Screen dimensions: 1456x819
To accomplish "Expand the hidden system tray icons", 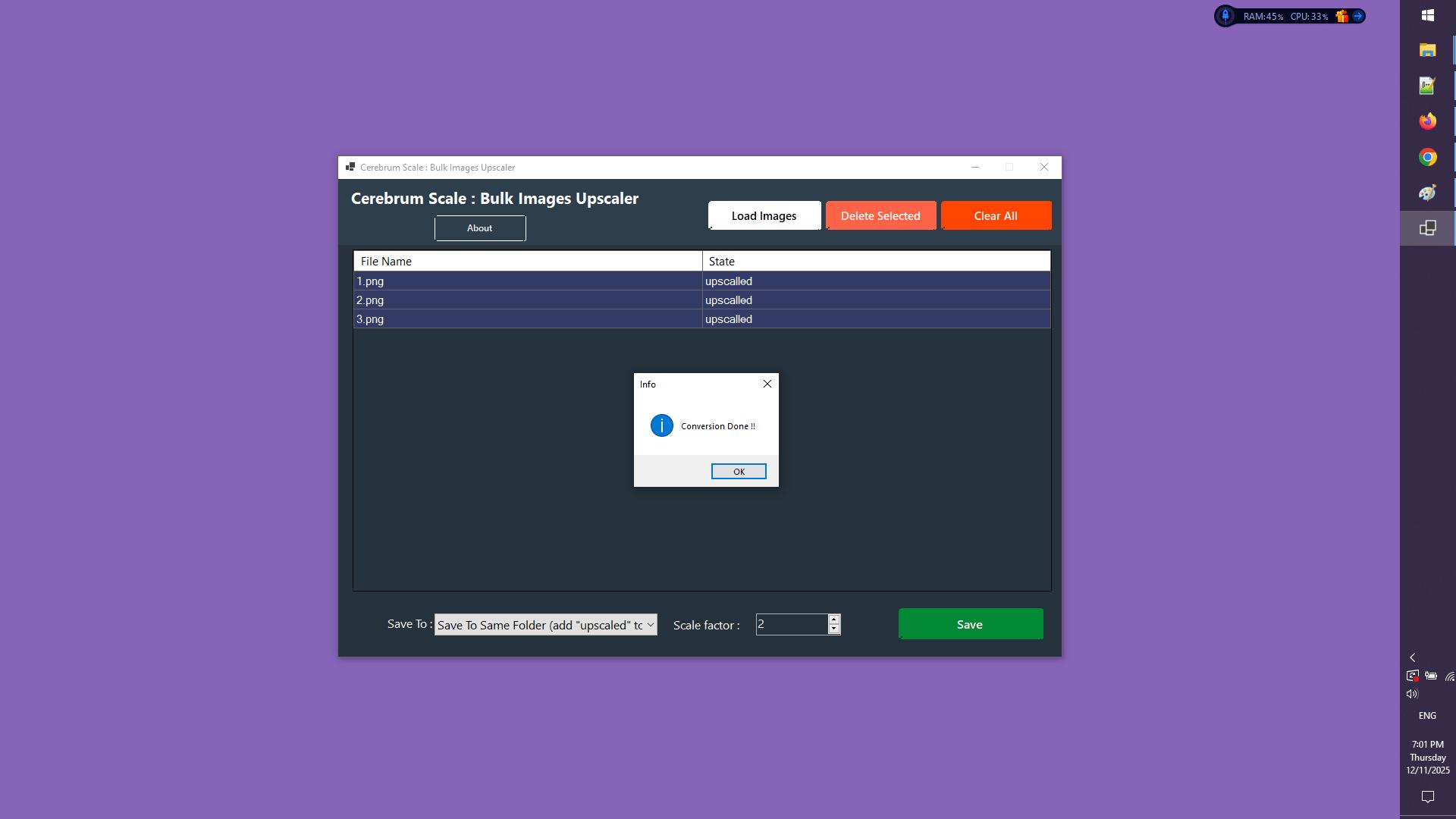I will point(1413,657).
